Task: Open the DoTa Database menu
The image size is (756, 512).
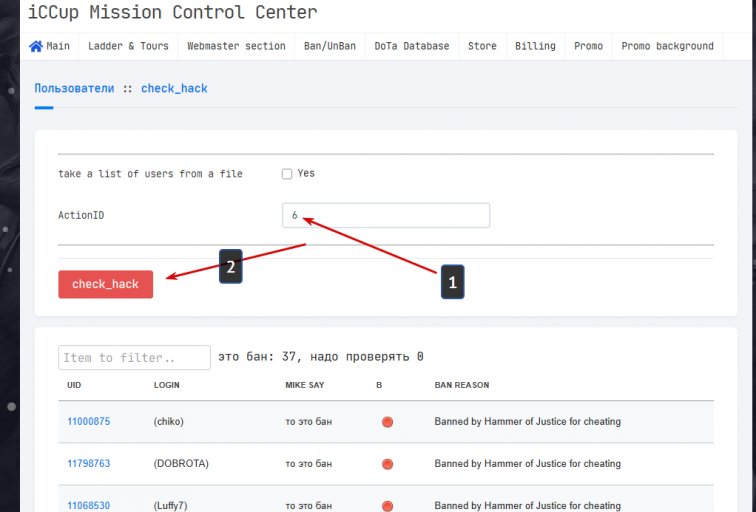Action: pos(412,46)
